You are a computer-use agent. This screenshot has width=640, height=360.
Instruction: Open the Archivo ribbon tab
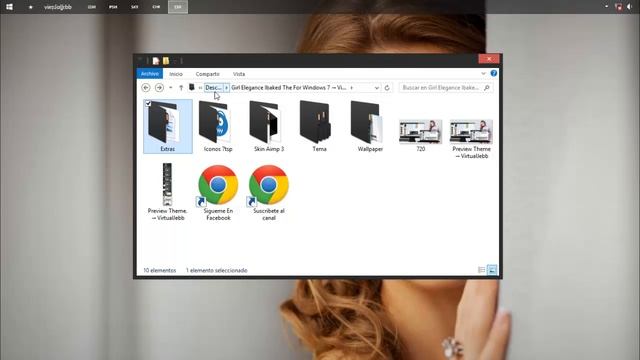[x=149, y=74]
